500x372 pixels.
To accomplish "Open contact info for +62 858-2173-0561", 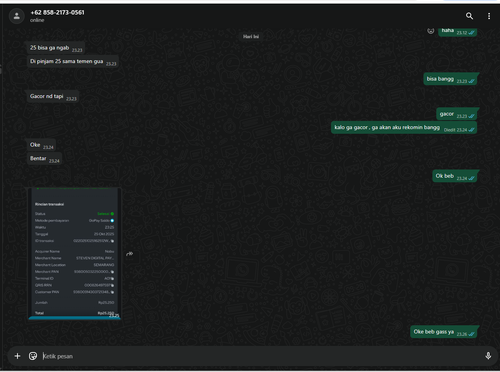I will coord(57,13).
